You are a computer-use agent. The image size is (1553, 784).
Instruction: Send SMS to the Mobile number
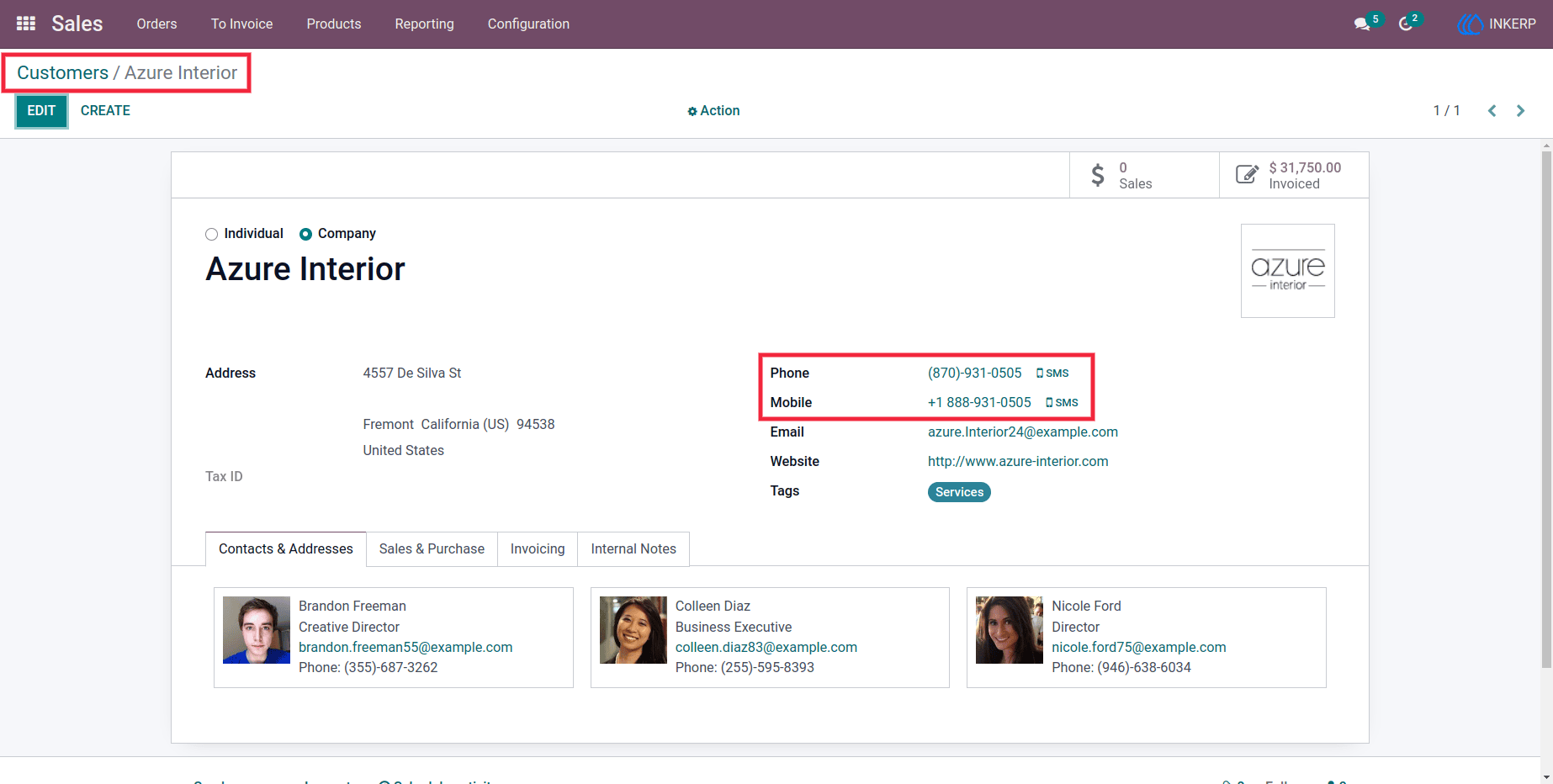(x=1062, y=403)
